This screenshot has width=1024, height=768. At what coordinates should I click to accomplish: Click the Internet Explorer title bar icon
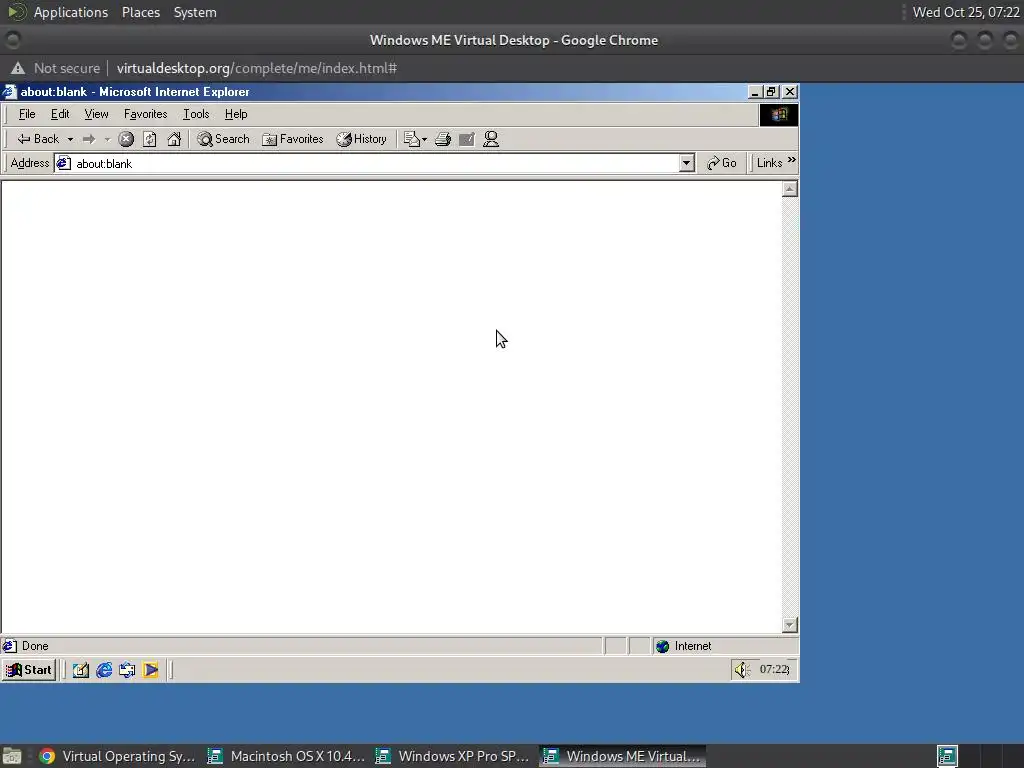(9, 91)
